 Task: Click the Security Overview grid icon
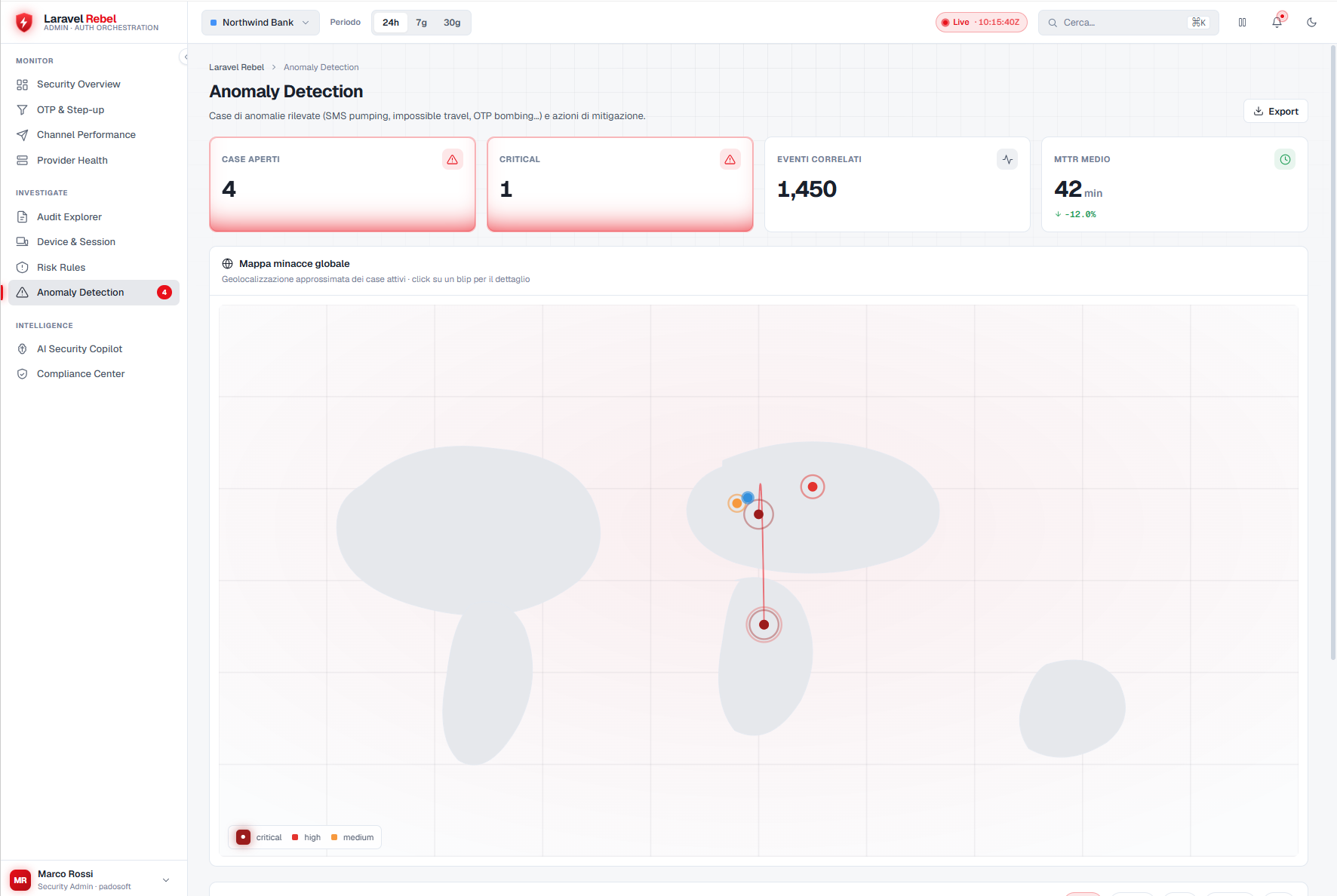pos(23,84)
